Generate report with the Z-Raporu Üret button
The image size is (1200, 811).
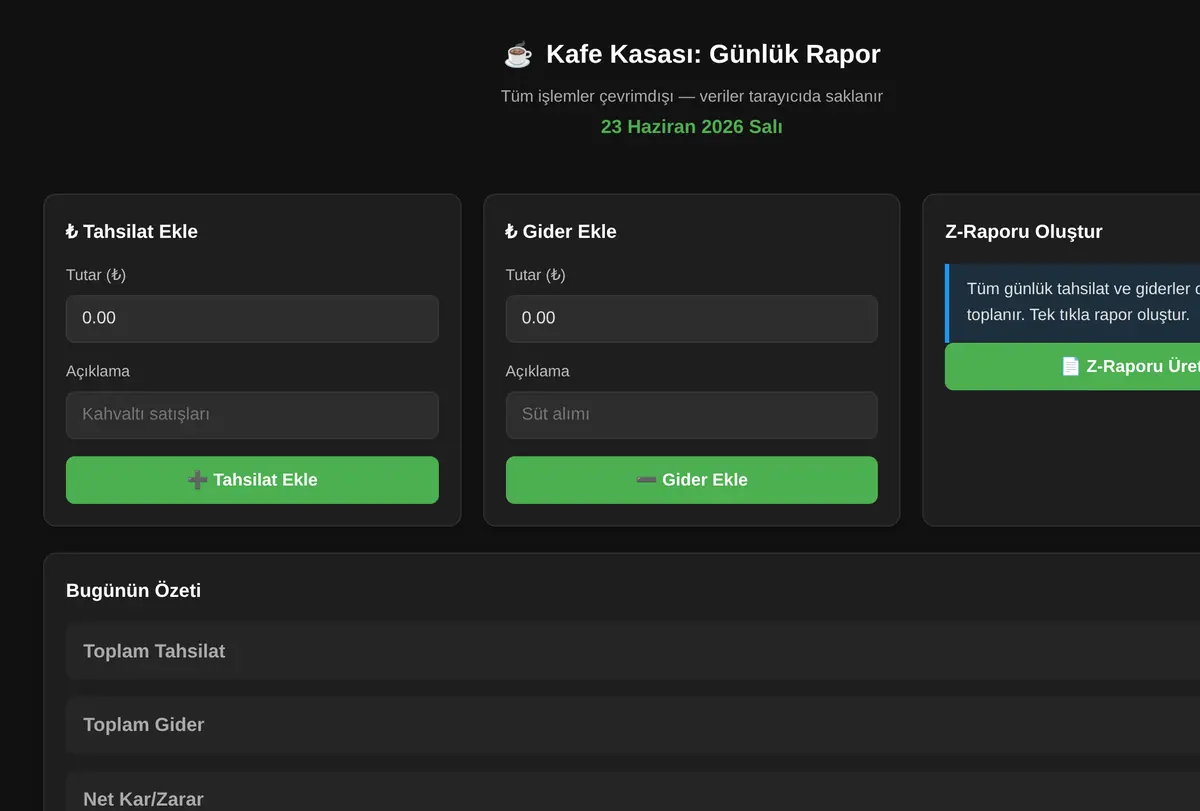[x=1072, y=366]
